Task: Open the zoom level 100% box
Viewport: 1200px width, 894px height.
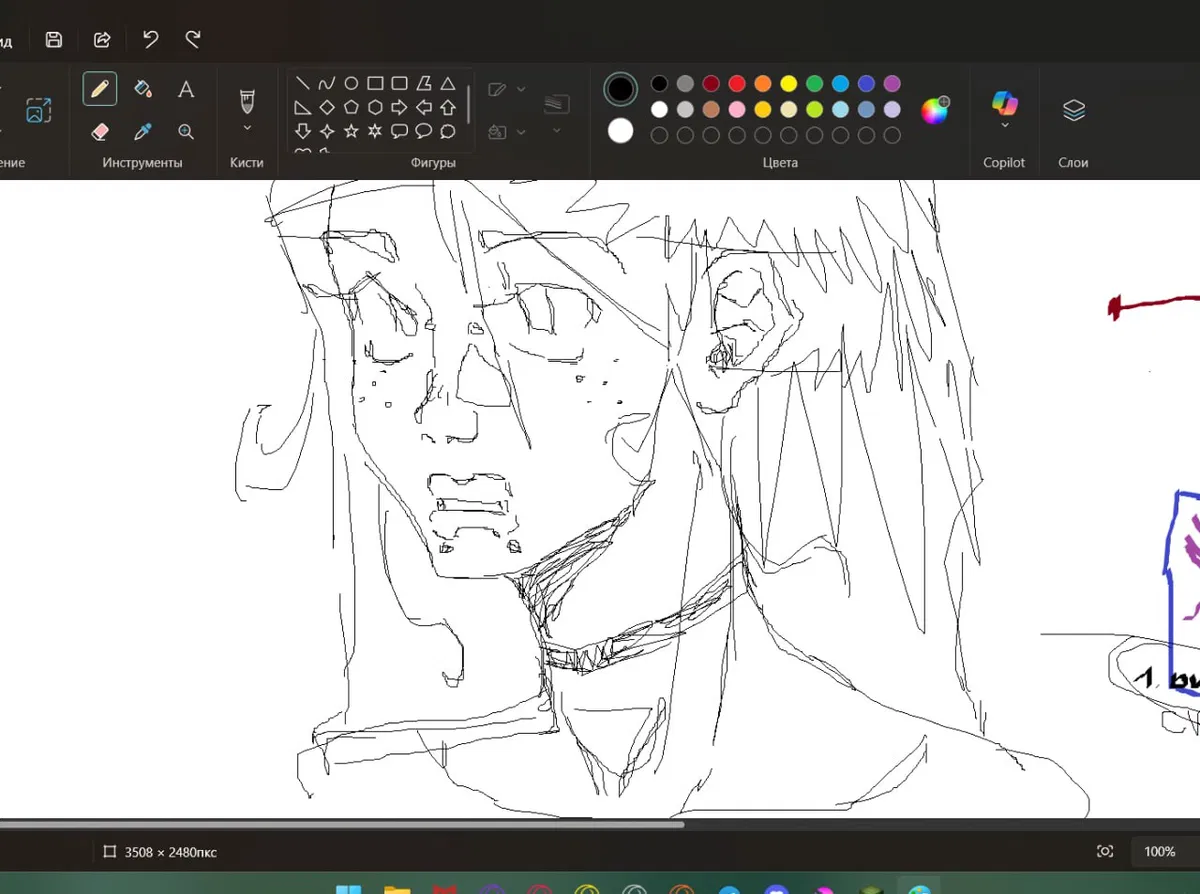Action: (1159, 851)
